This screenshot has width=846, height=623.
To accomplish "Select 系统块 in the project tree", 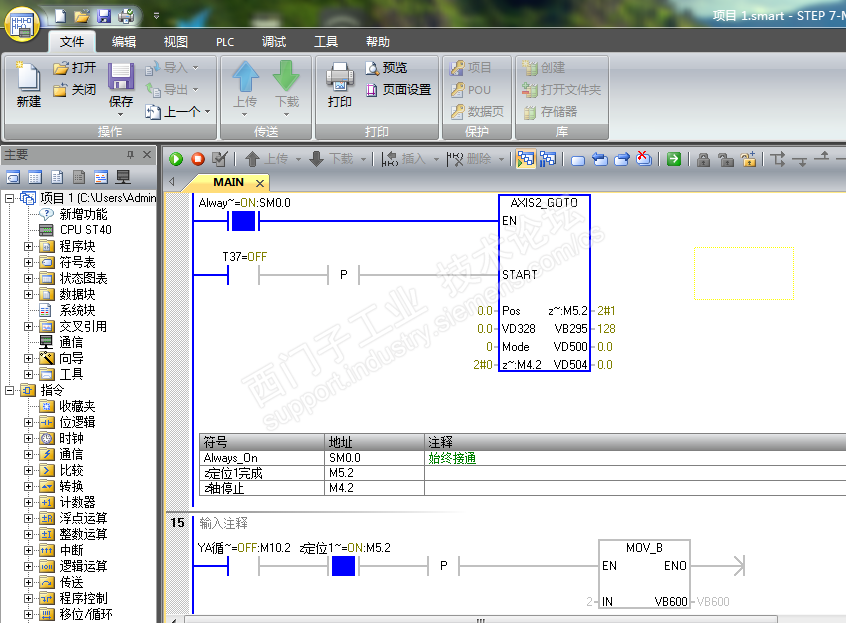I will [77, 310].
